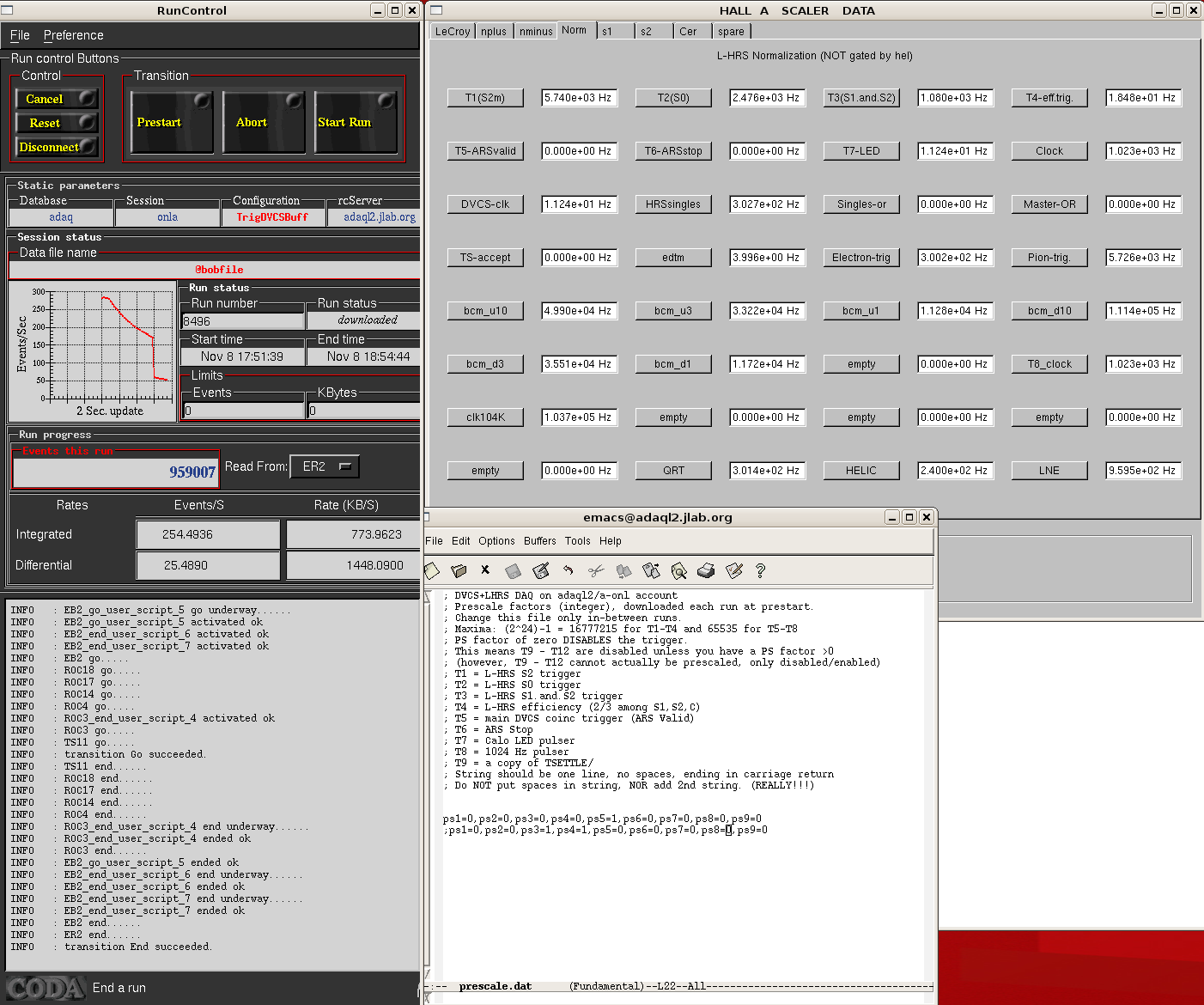
Task: Click the emacs Cut scissors icon
Action: tap(596, 570)
